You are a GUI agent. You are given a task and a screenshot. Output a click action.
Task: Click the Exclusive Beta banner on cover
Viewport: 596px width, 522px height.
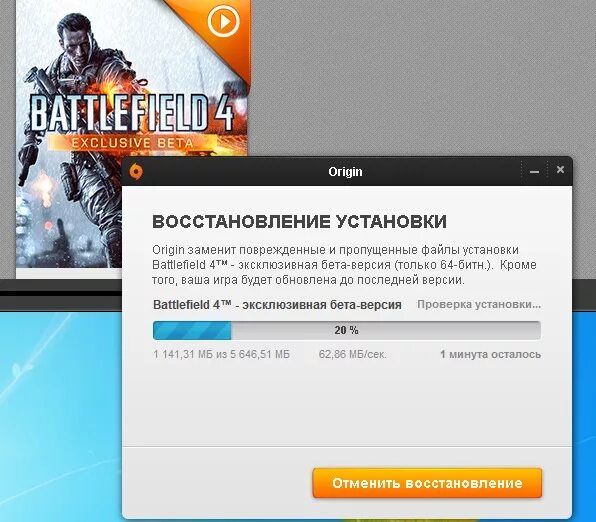[x=133, y=143]
